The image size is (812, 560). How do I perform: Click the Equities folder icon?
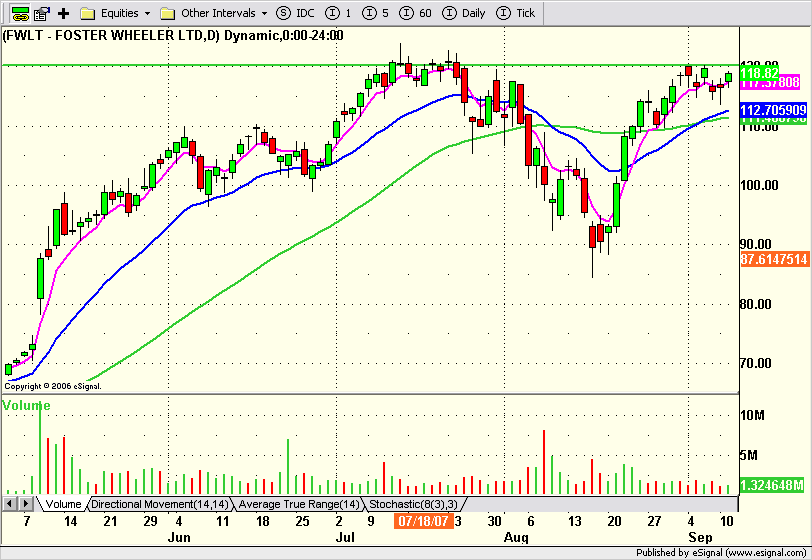click(88, 13)
